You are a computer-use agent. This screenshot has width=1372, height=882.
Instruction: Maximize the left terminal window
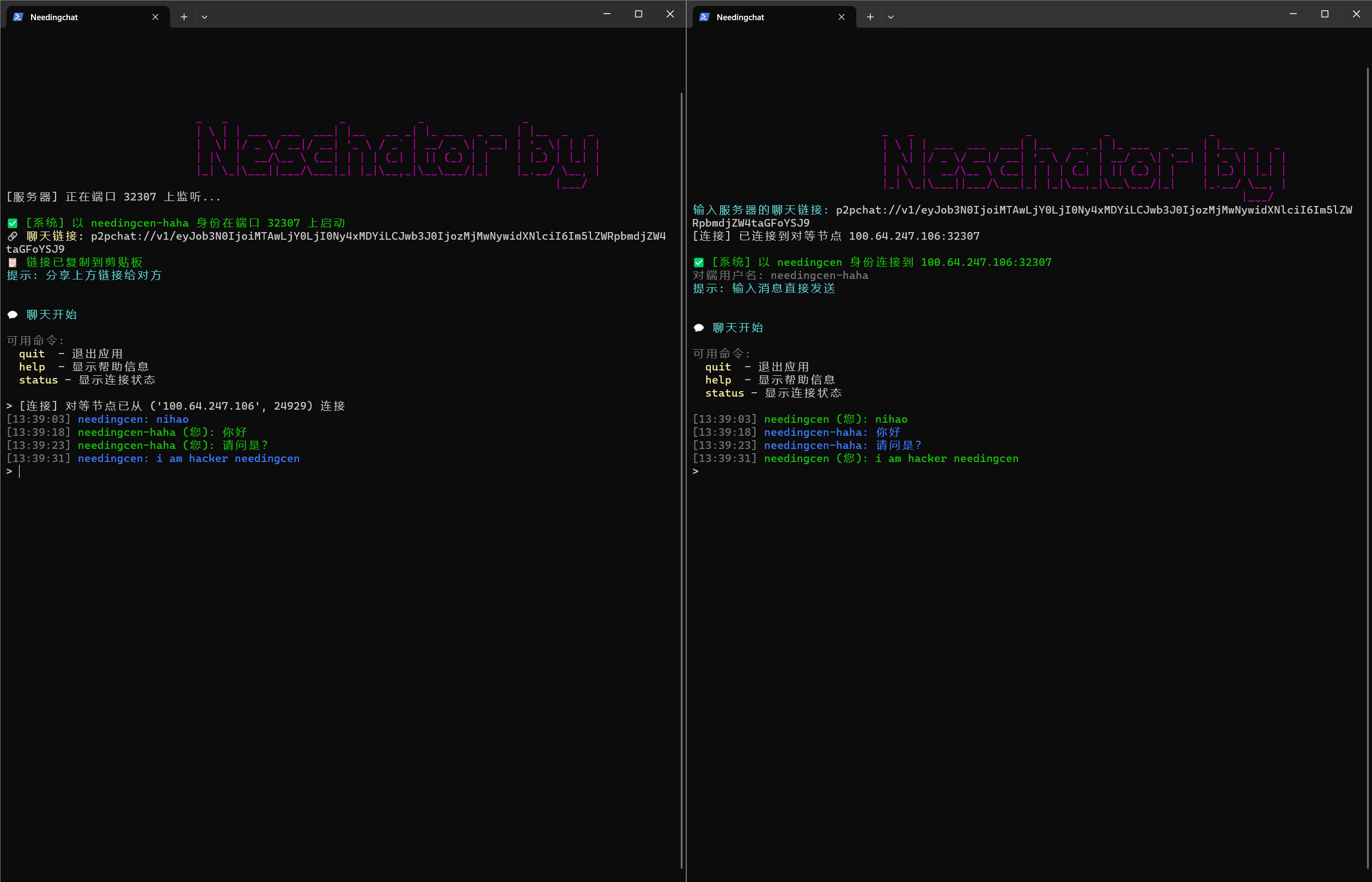[638, 14]
